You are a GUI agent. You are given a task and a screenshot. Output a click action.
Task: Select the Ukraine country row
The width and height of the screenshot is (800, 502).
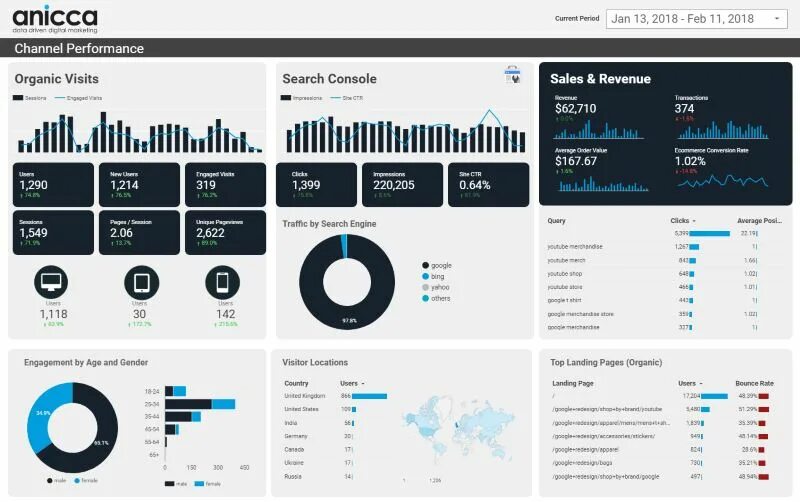click(x=337, y=463)
